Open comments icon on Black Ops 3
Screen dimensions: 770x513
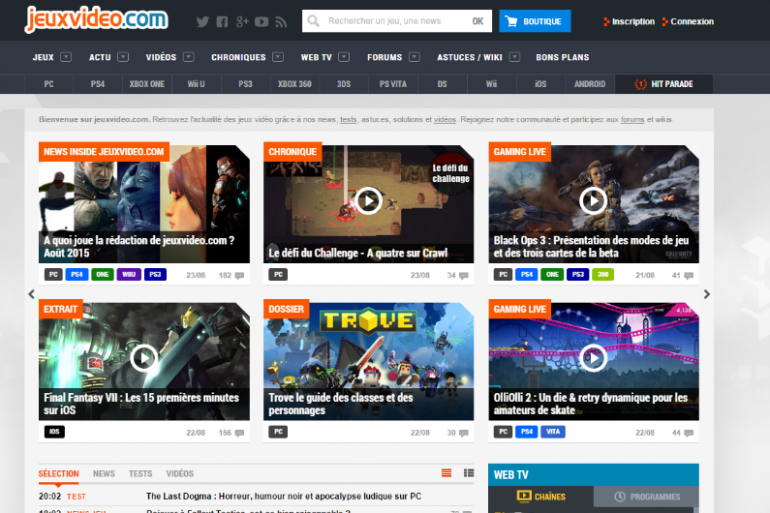click(689, 276)
